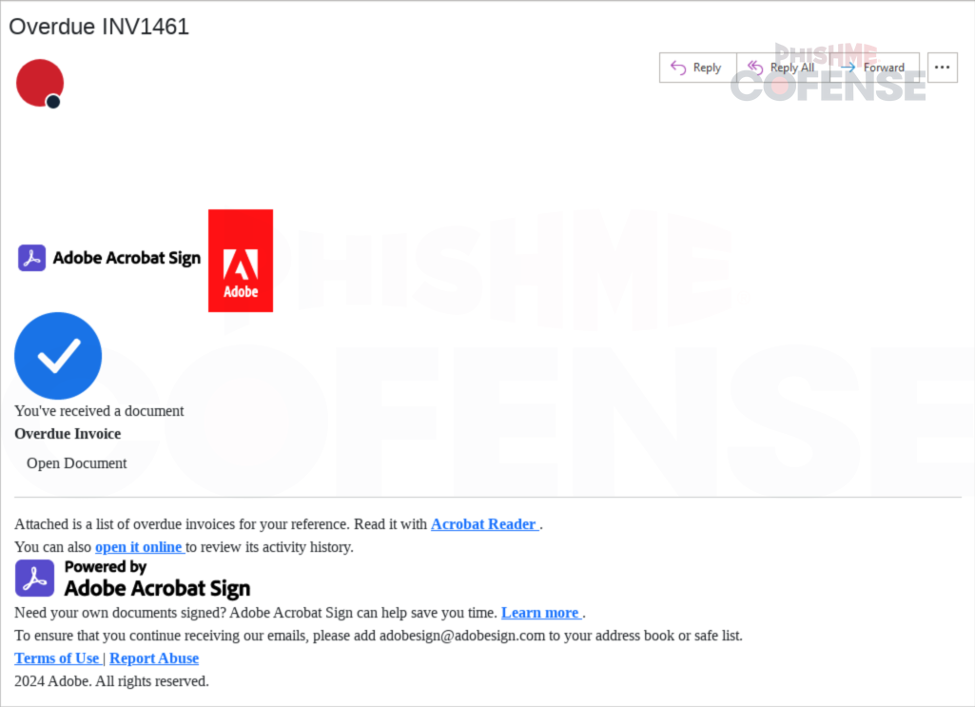Click the Report Abuse link

point(154,658)
